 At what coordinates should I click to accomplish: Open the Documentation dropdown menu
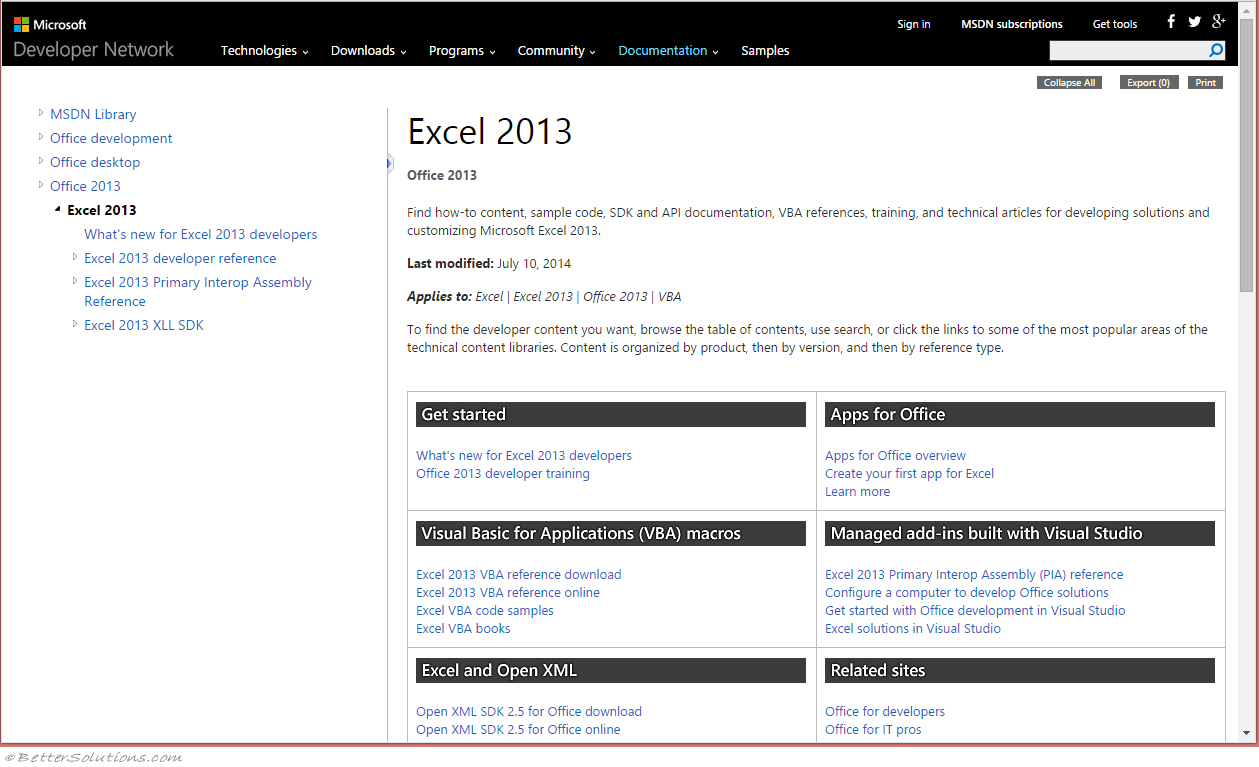click(x=668, y=51)
